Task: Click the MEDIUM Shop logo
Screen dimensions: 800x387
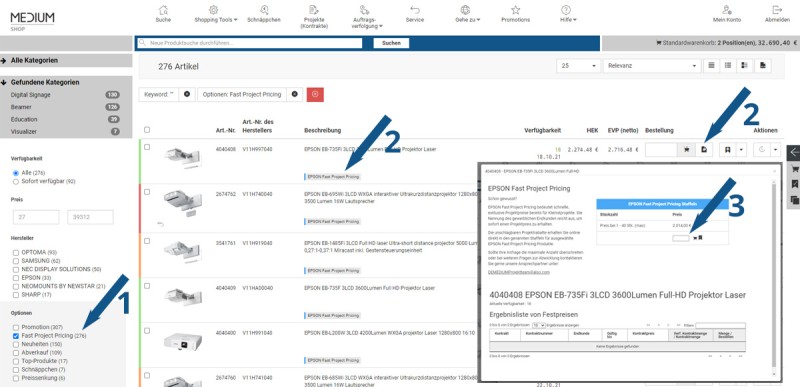Action: tap(32, 21)
